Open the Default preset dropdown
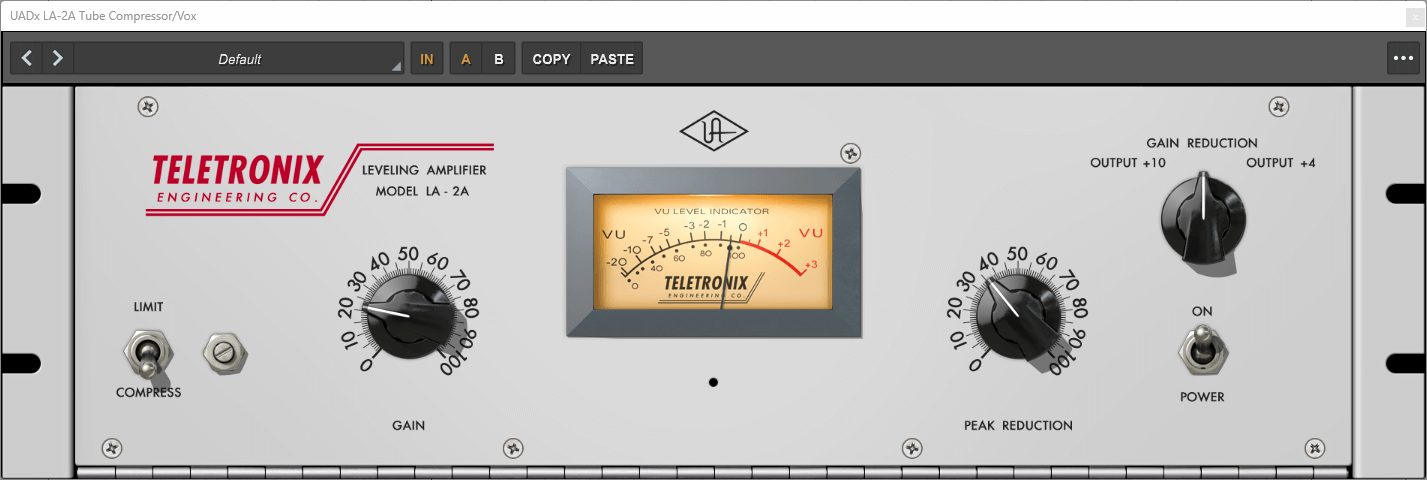This screenshot has height=480, width=1427. pyautogui.click(x=239, y=59)
